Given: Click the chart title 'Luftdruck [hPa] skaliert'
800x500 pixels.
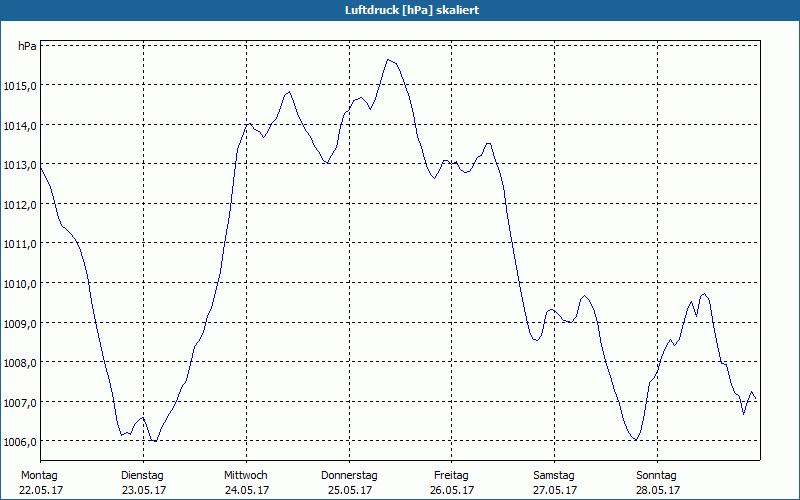Looking at the screenshot, I should [x=412, y=10].
